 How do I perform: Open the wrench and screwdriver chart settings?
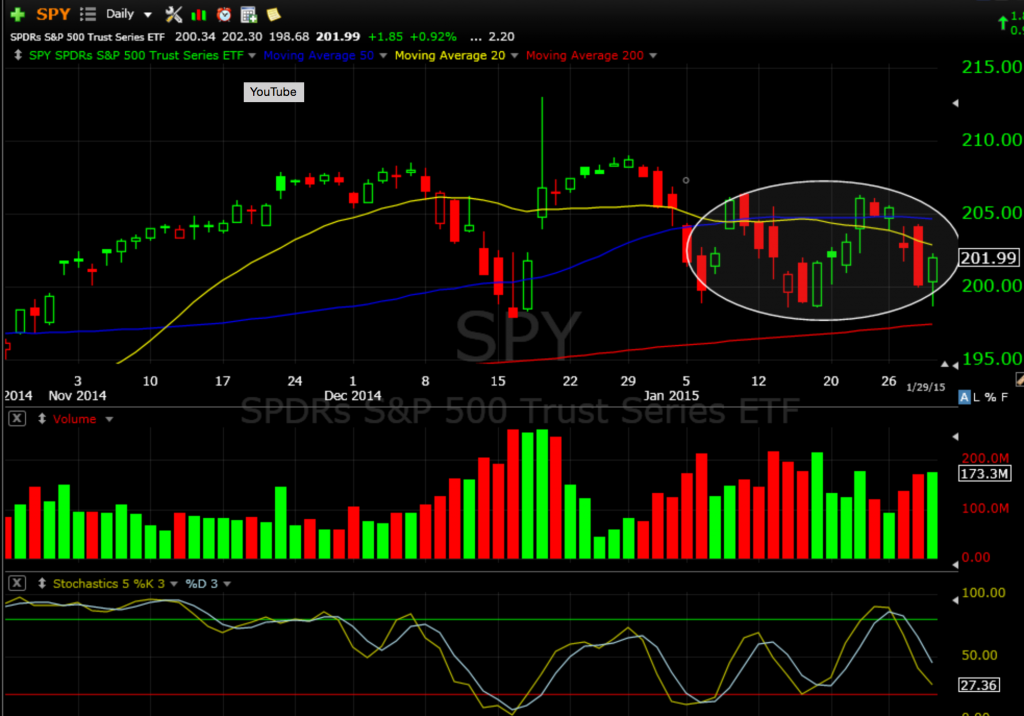tap(174, 14)
